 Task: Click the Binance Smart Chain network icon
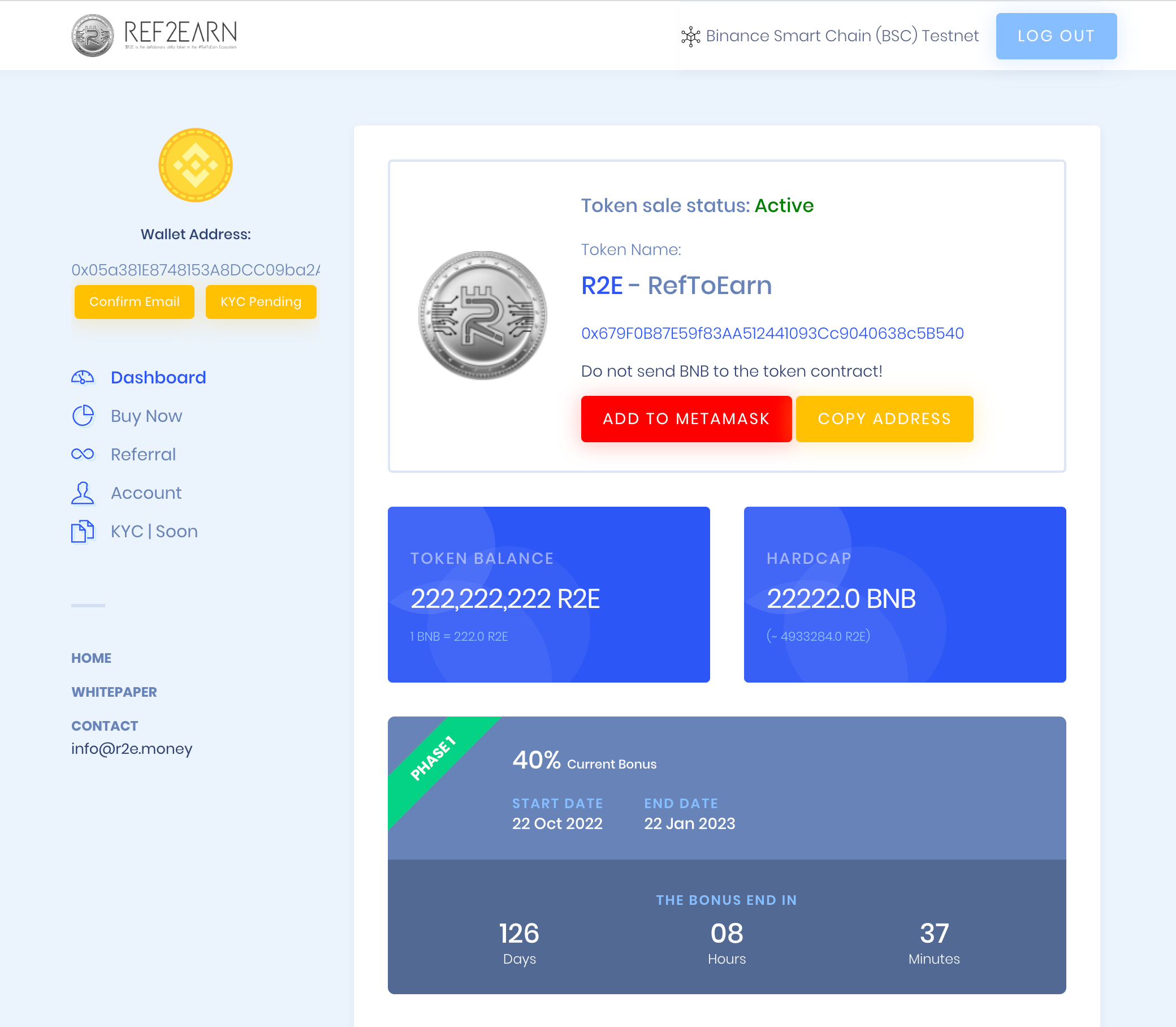click(690, 36)
